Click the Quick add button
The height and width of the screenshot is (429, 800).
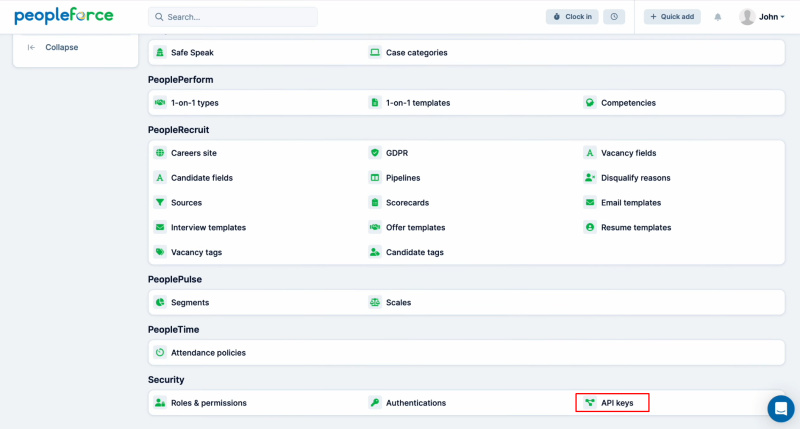point(672,17)
